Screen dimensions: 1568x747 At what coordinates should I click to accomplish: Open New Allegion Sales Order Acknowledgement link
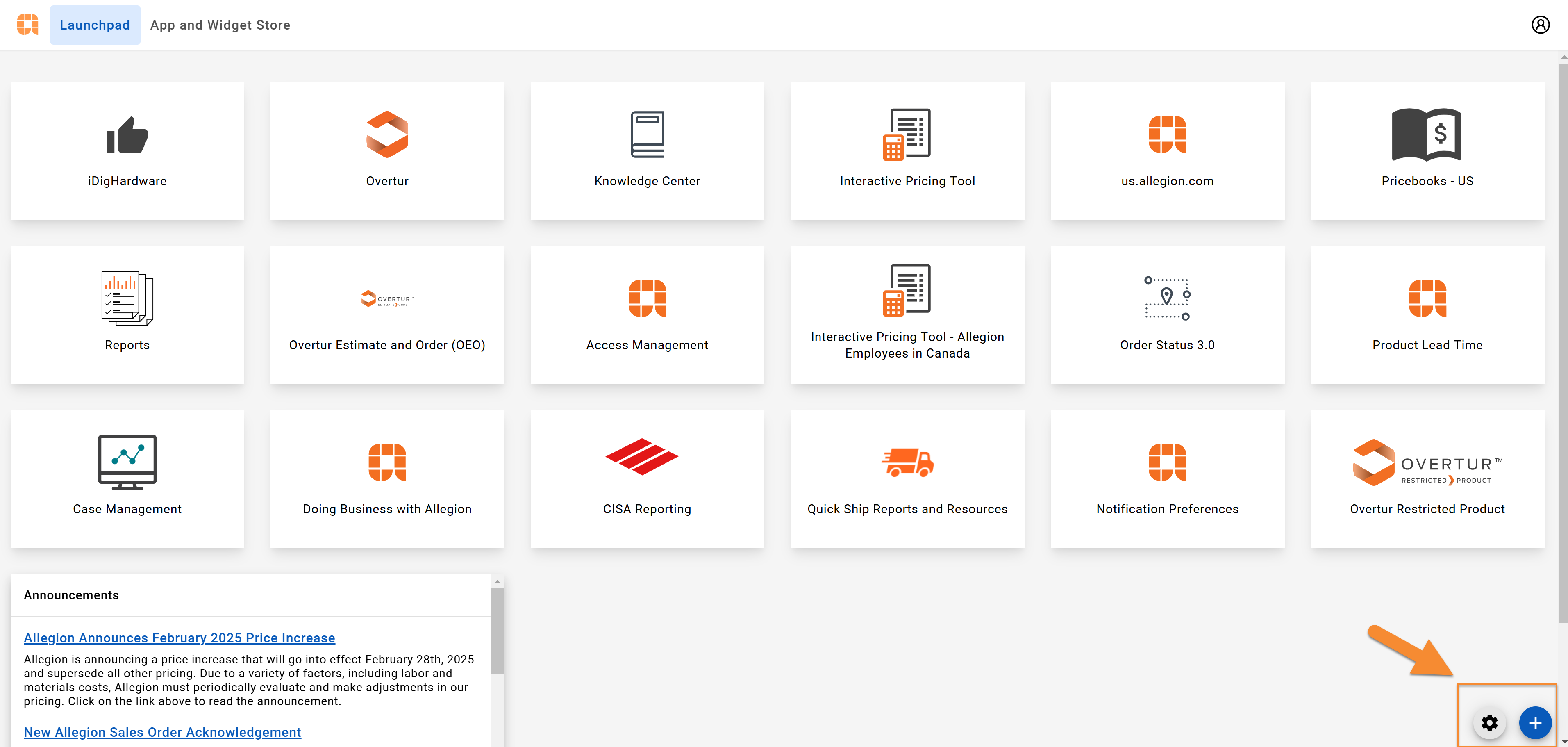pyautogui.click(x=163, y=732)
